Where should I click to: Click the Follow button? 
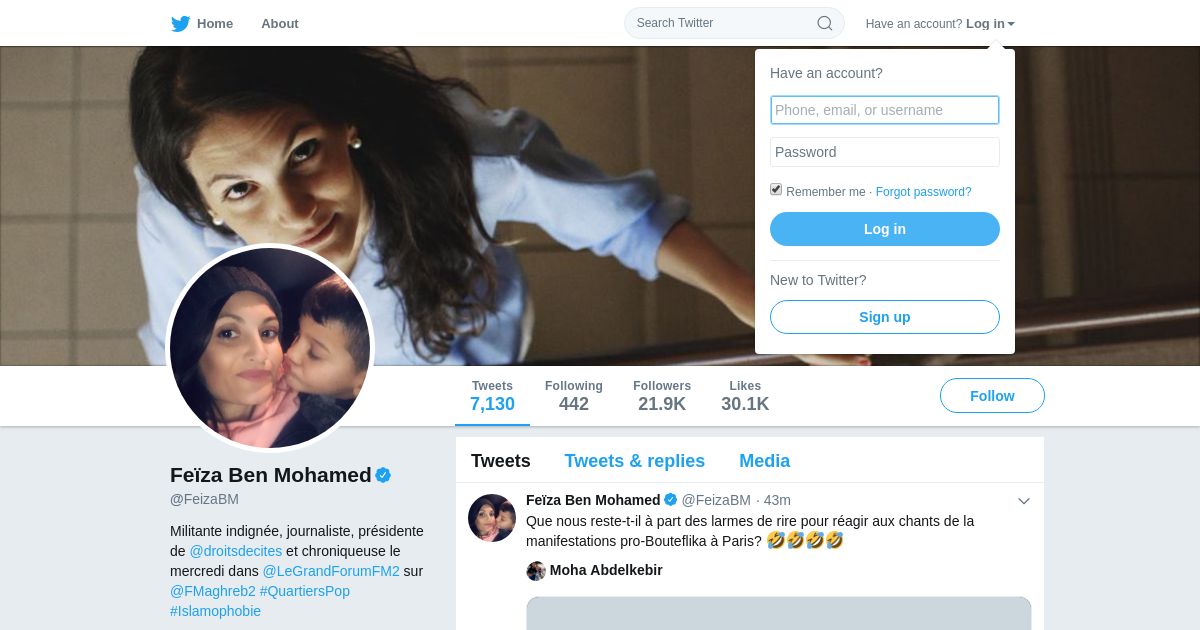[x=992, y=396]
